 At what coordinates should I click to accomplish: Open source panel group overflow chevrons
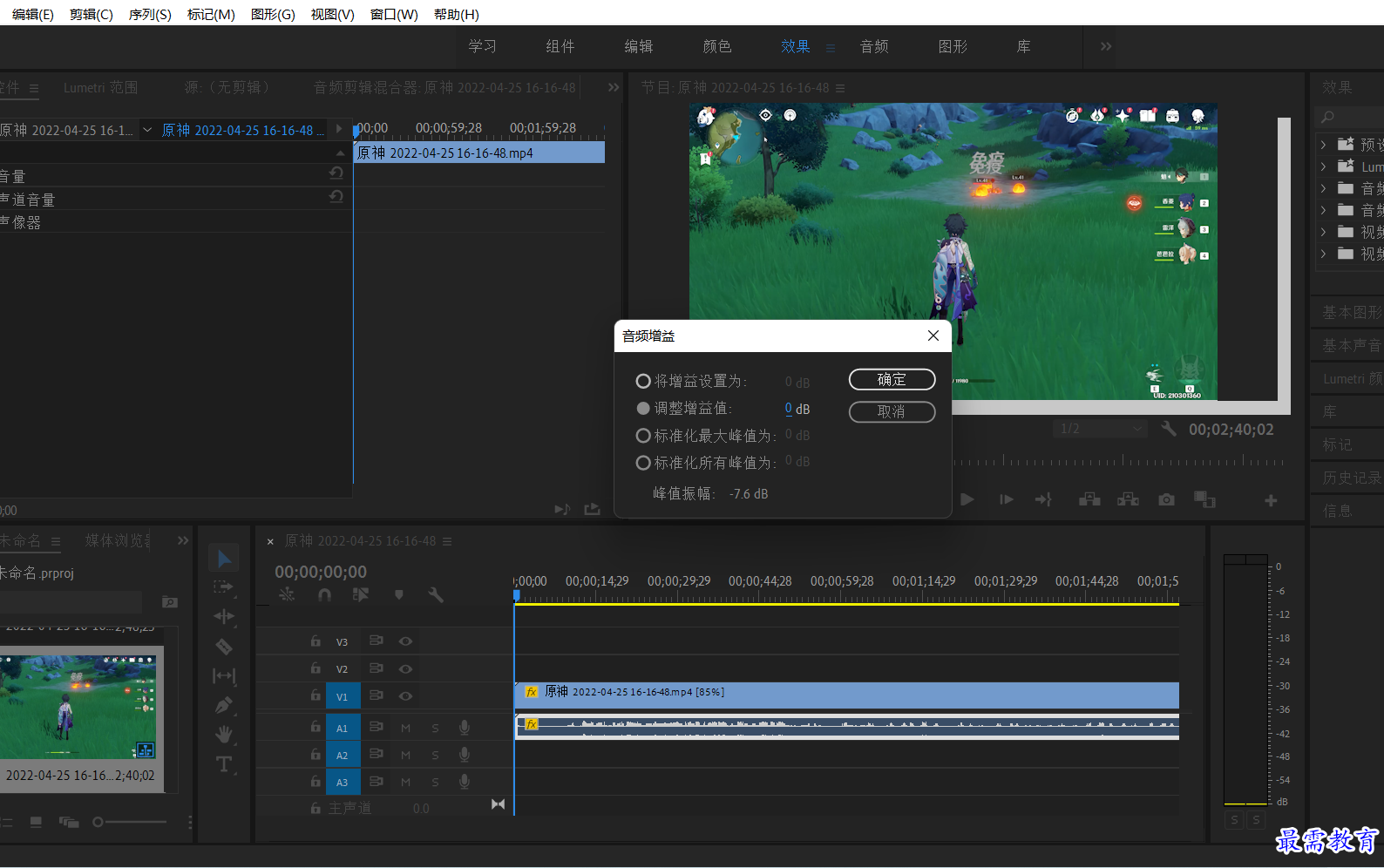(x=614, y=87)
